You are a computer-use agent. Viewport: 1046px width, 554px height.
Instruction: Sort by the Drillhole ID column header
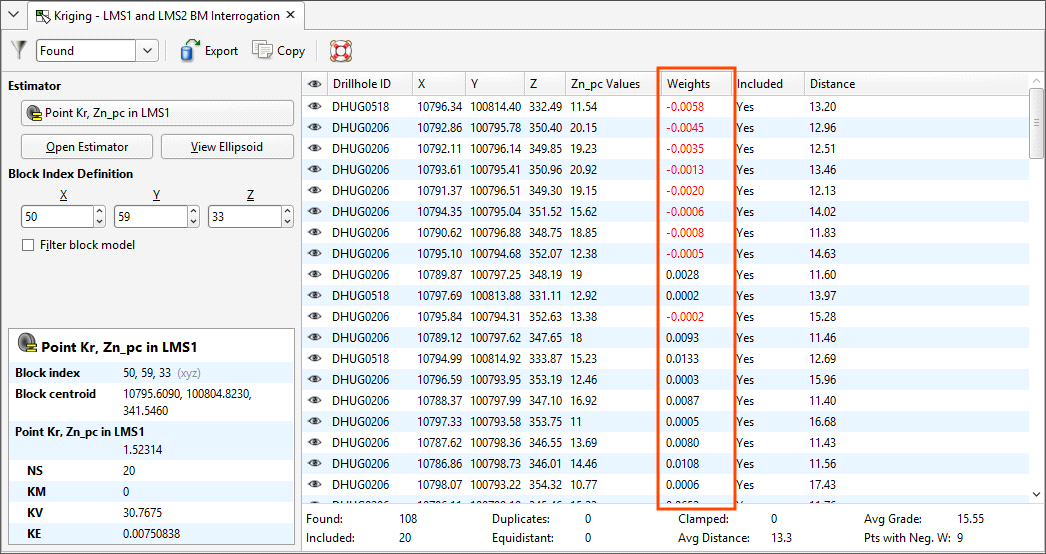[369, 84]
